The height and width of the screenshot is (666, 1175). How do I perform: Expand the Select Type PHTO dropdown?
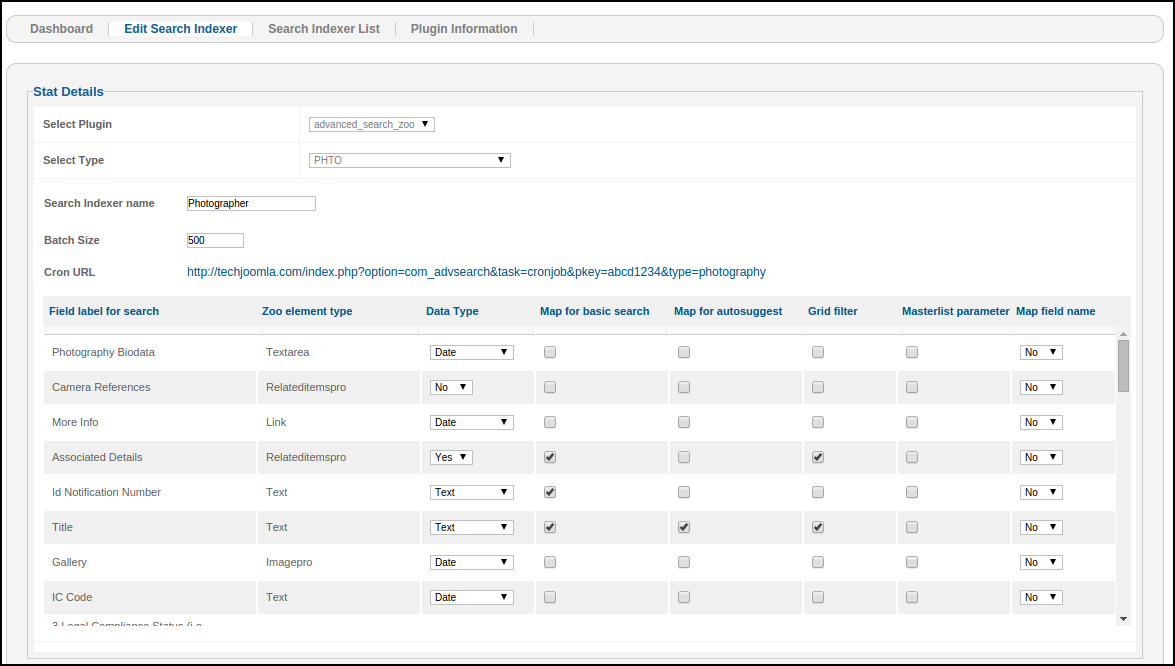coord(409,160)
